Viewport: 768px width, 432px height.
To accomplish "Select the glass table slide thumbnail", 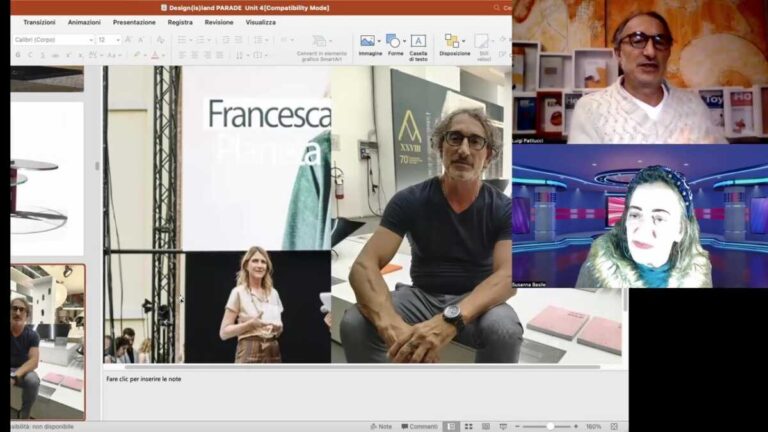I will 48,179.
